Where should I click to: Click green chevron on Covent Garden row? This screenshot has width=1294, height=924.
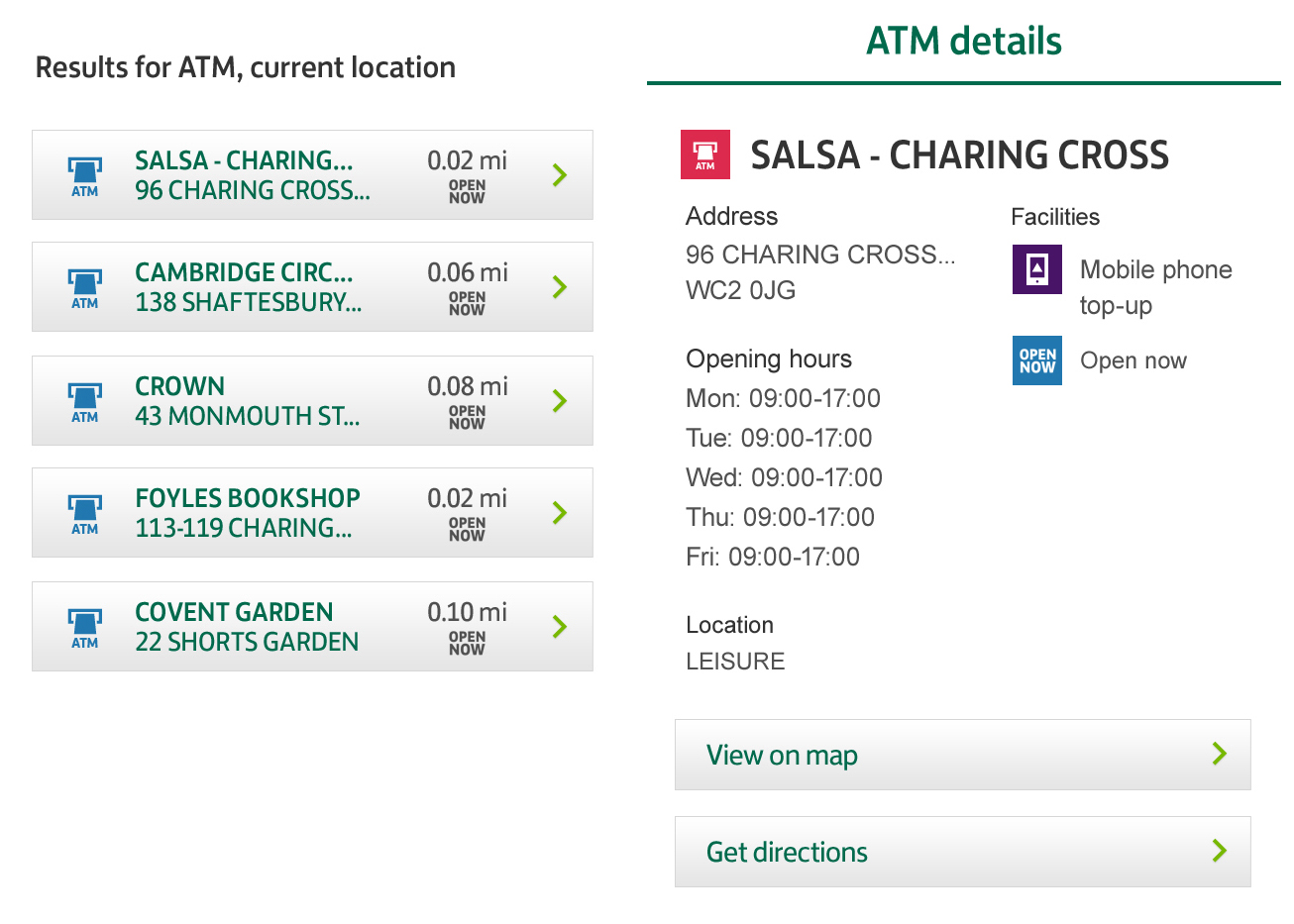point(560,627)
